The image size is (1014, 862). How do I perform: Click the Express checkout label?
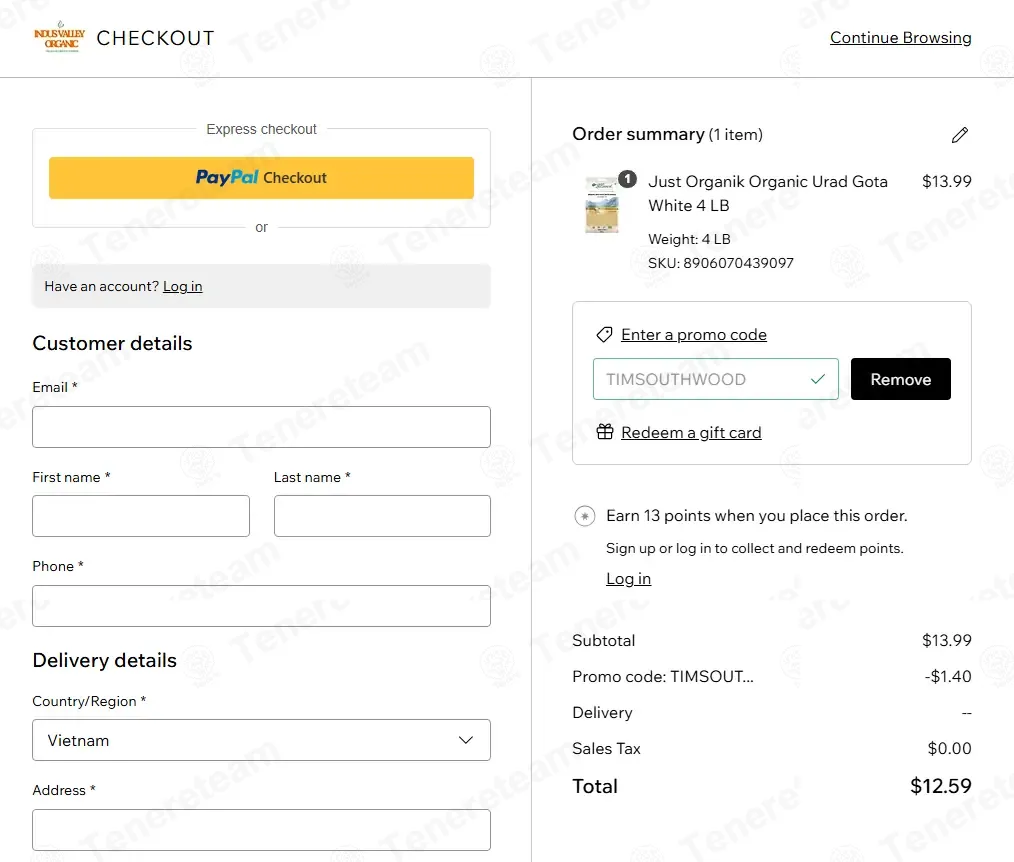point(261,129)
